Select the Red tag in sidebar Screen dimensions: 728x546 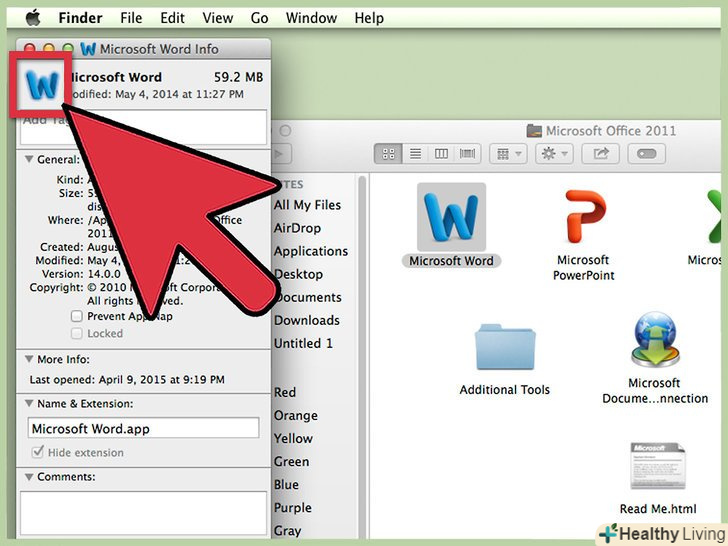pos(285,393)
